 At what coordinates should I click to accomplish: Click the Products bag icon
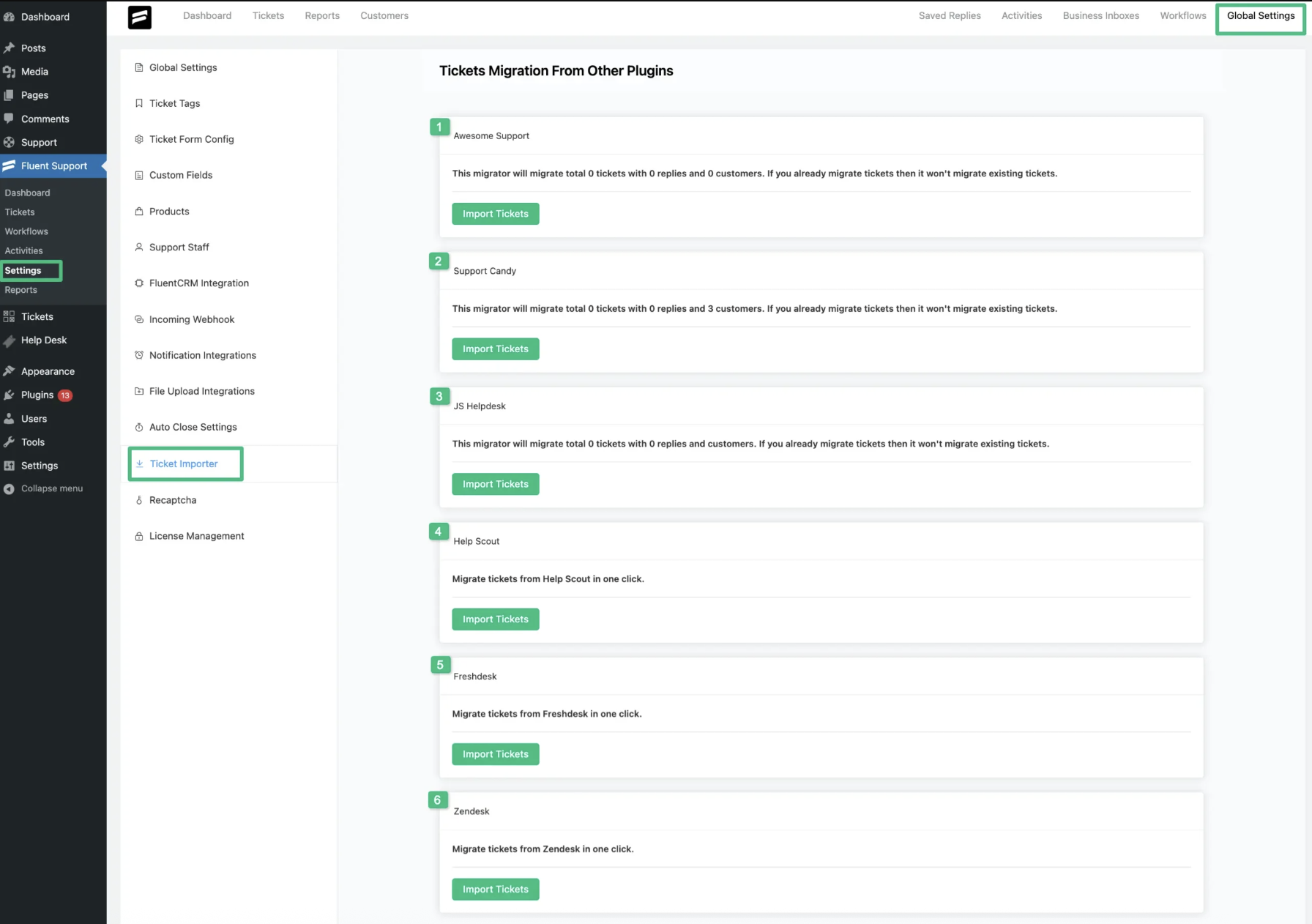pos(139,212)
